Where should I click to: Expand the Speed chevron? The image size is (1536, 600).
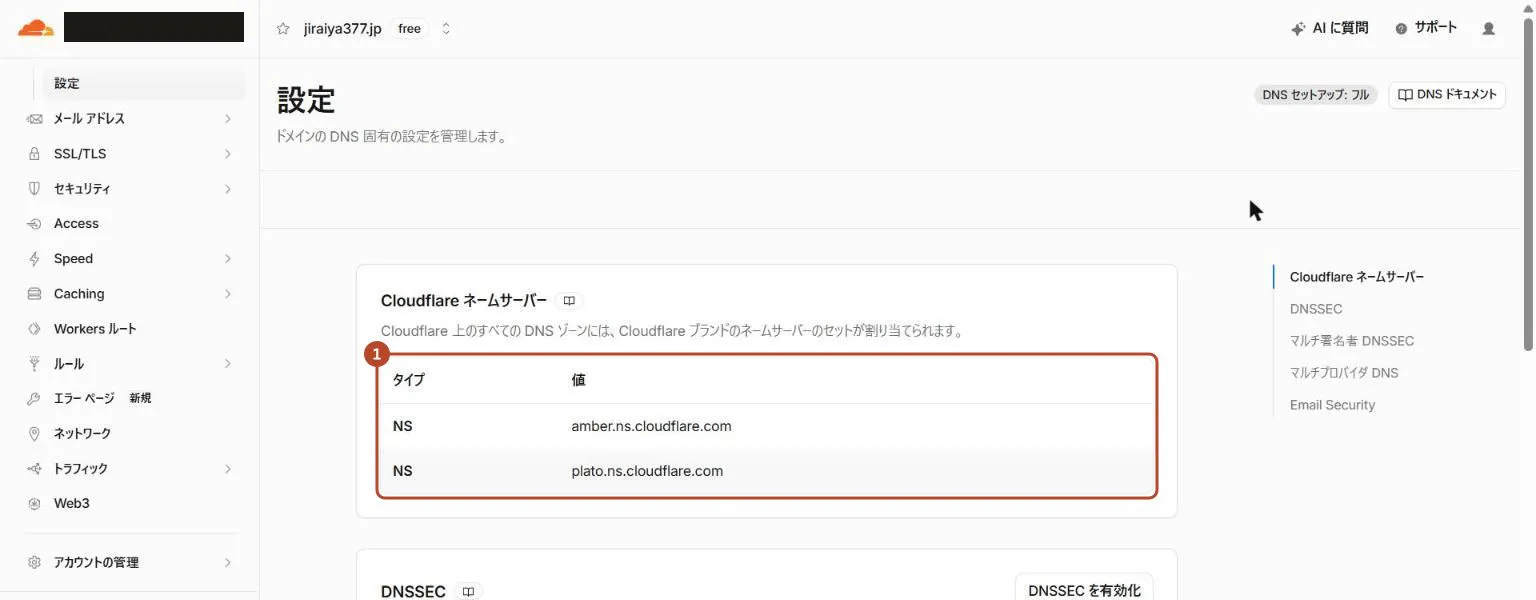click(228, 259)
